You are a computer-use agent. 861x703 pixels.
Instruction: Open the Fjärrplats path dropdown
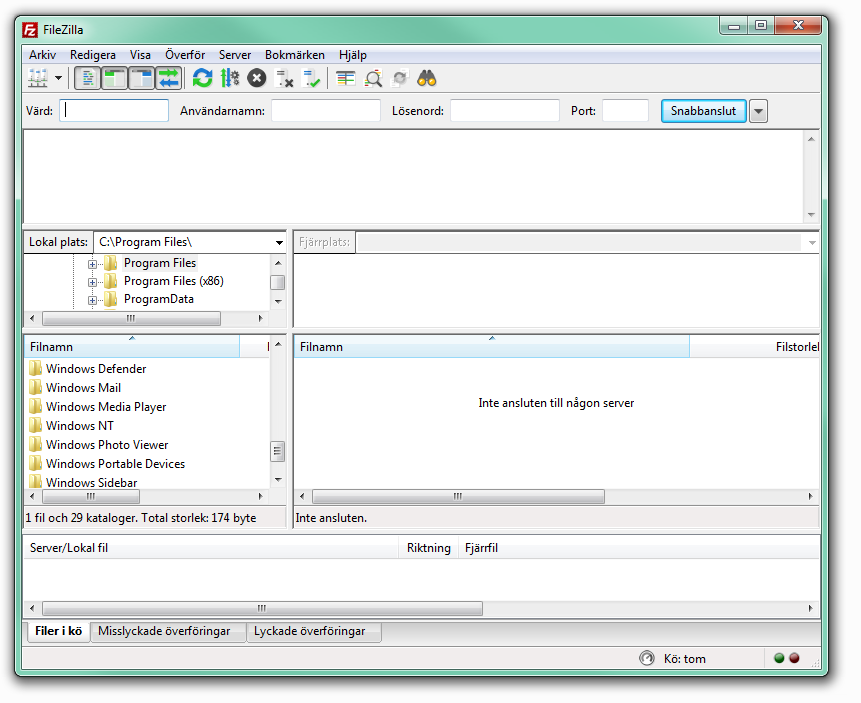pos(812,242)
